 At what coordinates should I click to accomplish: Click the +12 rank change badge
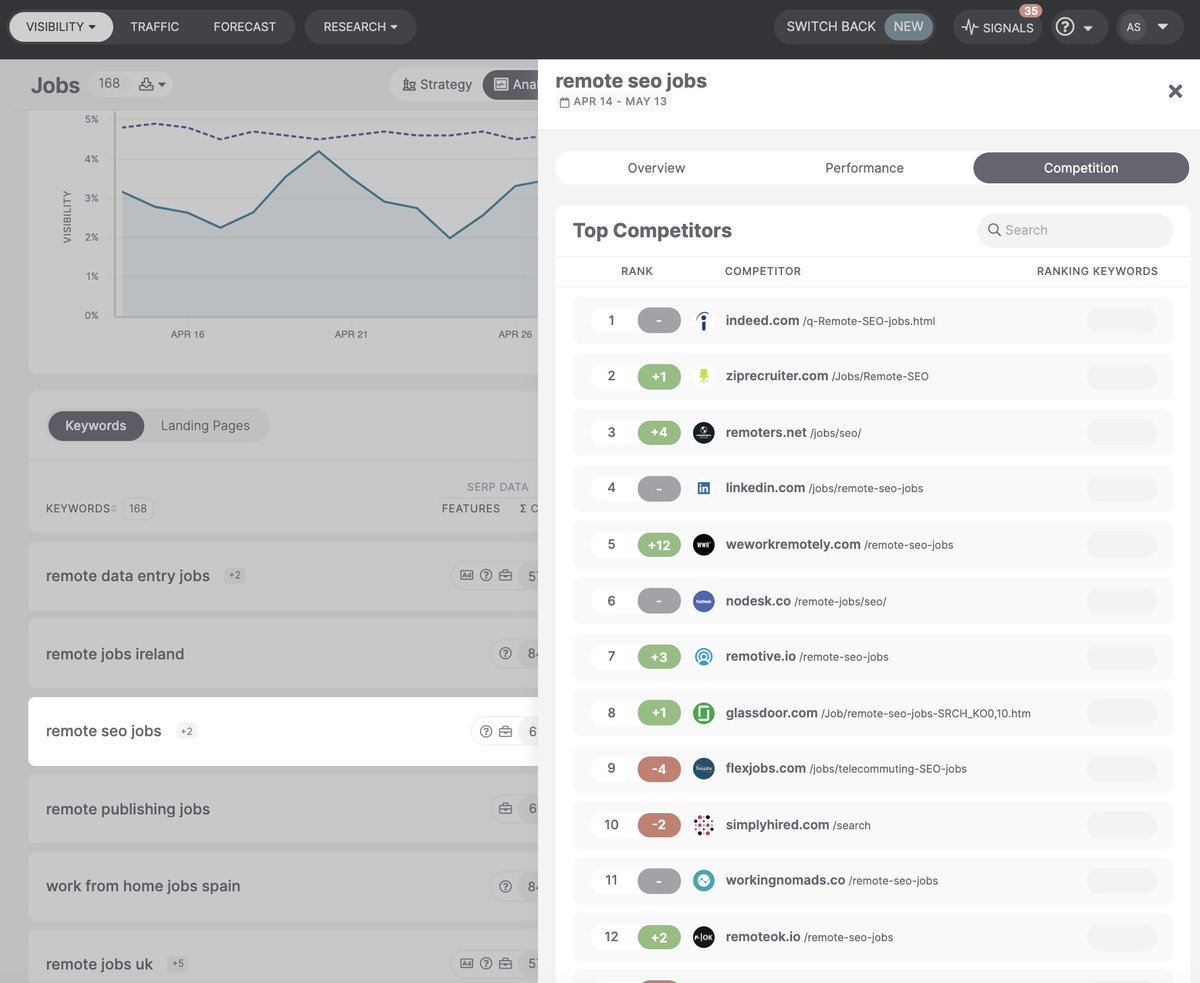(x=659, y=545)
